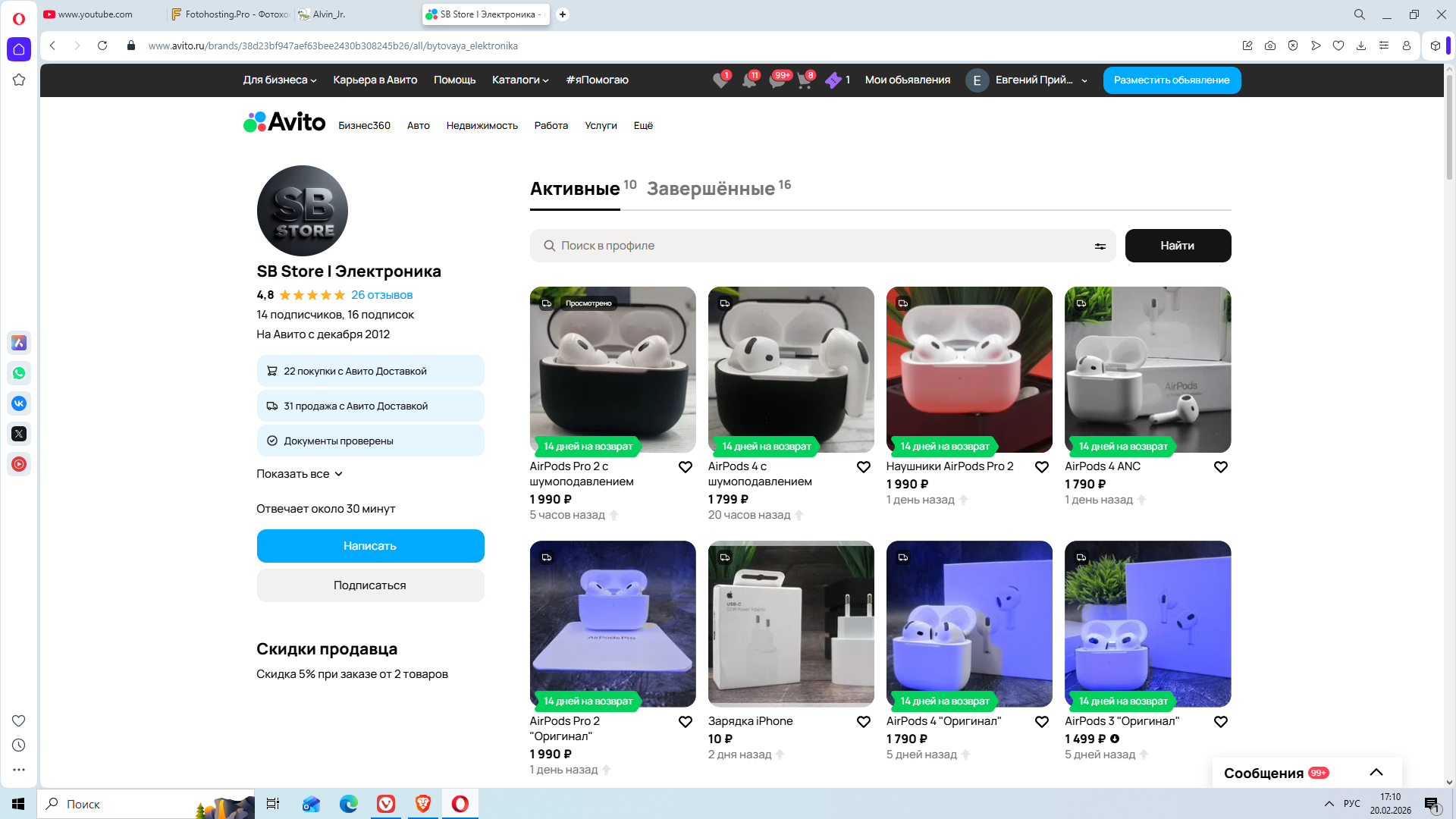Focus the Поиск в профиле search field
1456x819 pixels.
819,246
